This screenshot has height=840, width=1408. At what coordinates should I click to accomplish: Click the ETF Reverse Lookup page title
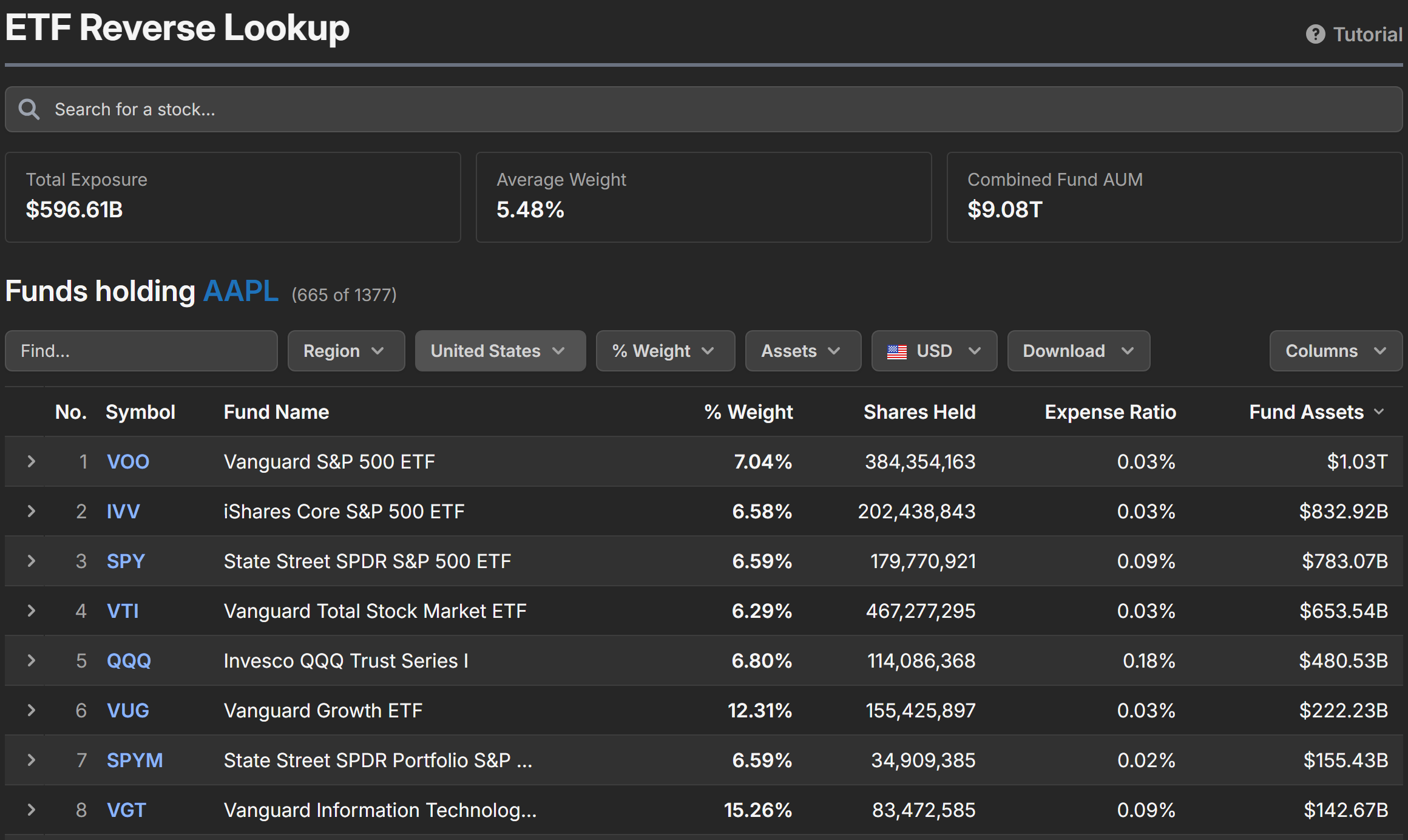pyautogui.click(x=177, y=28)
